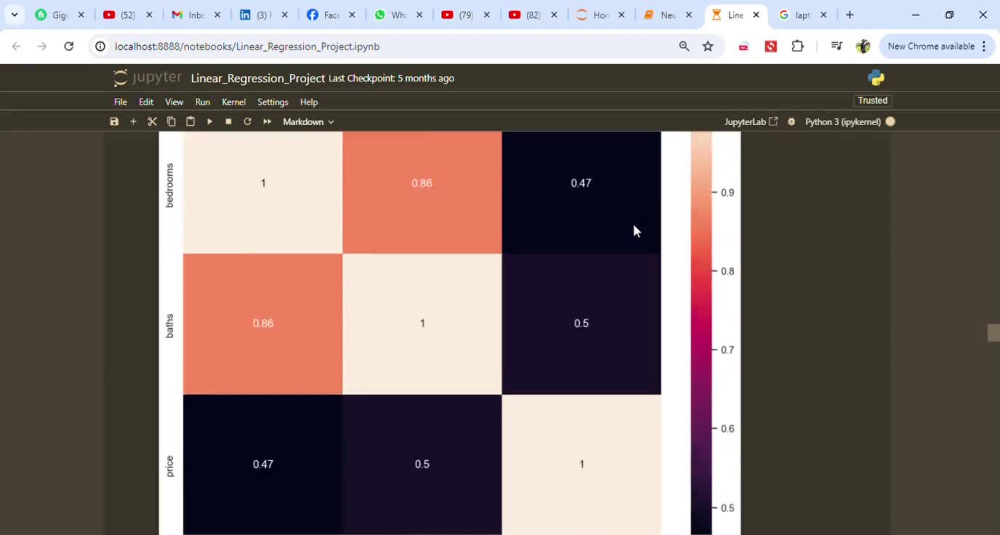
Task: Reload the current page
Action: (x=69, y=46)
